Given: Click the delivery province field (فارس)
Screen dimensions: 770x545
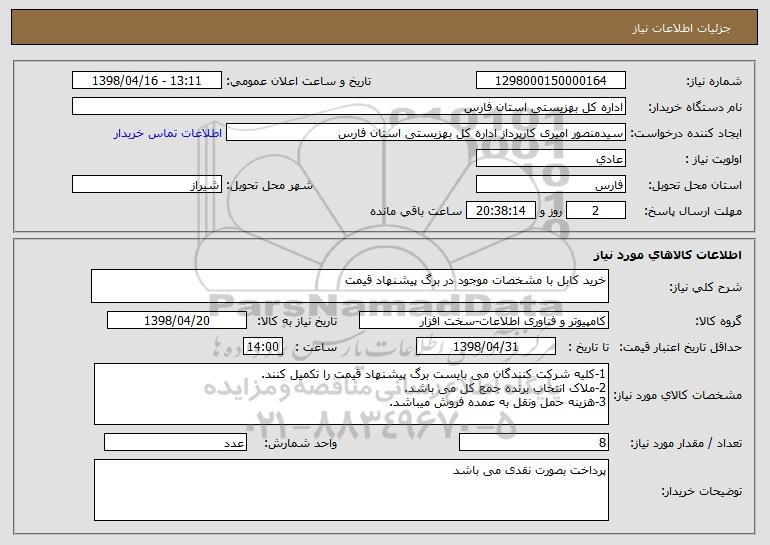Looking at the screenshot, I should coord(550,185).
